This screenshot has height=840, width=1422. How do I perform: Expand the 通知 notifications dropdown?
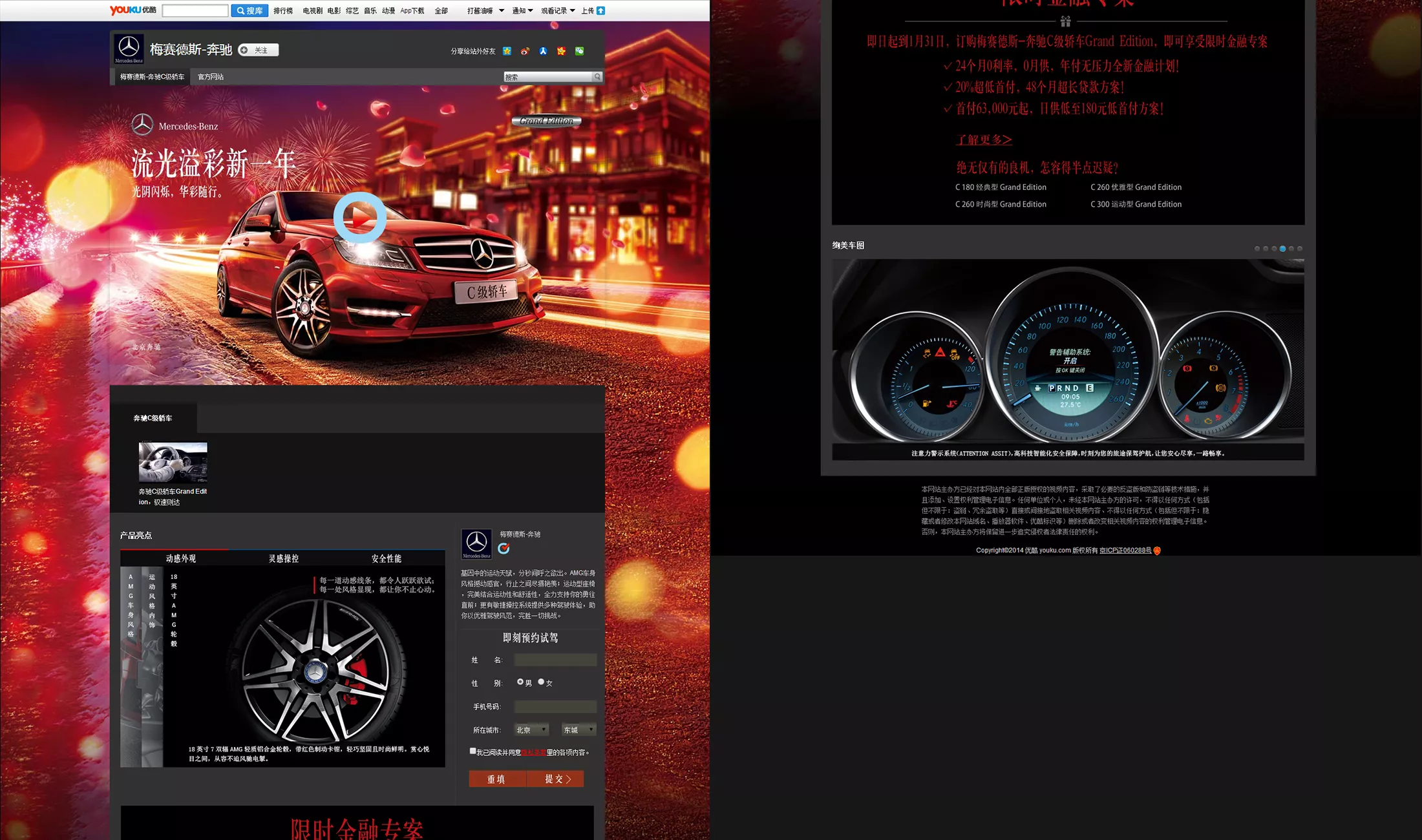point(522,11)
